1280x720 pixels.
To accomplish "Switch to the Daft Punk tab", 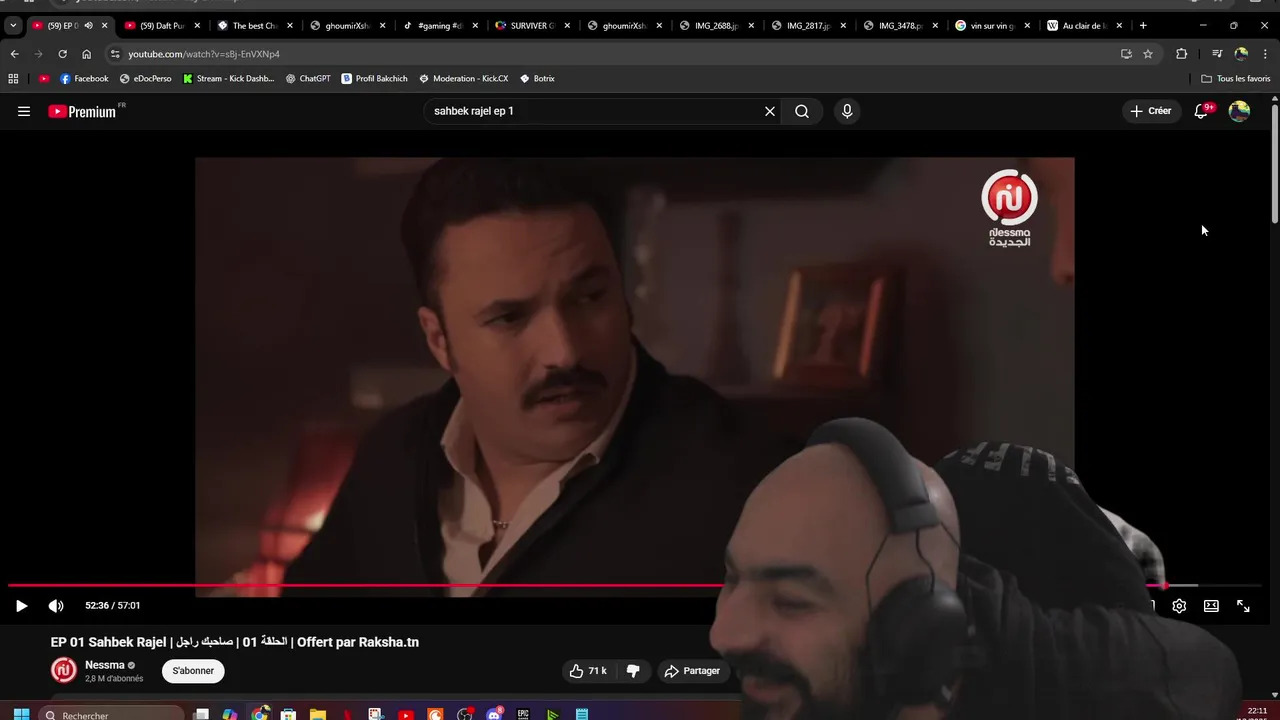I will [160, 26].
